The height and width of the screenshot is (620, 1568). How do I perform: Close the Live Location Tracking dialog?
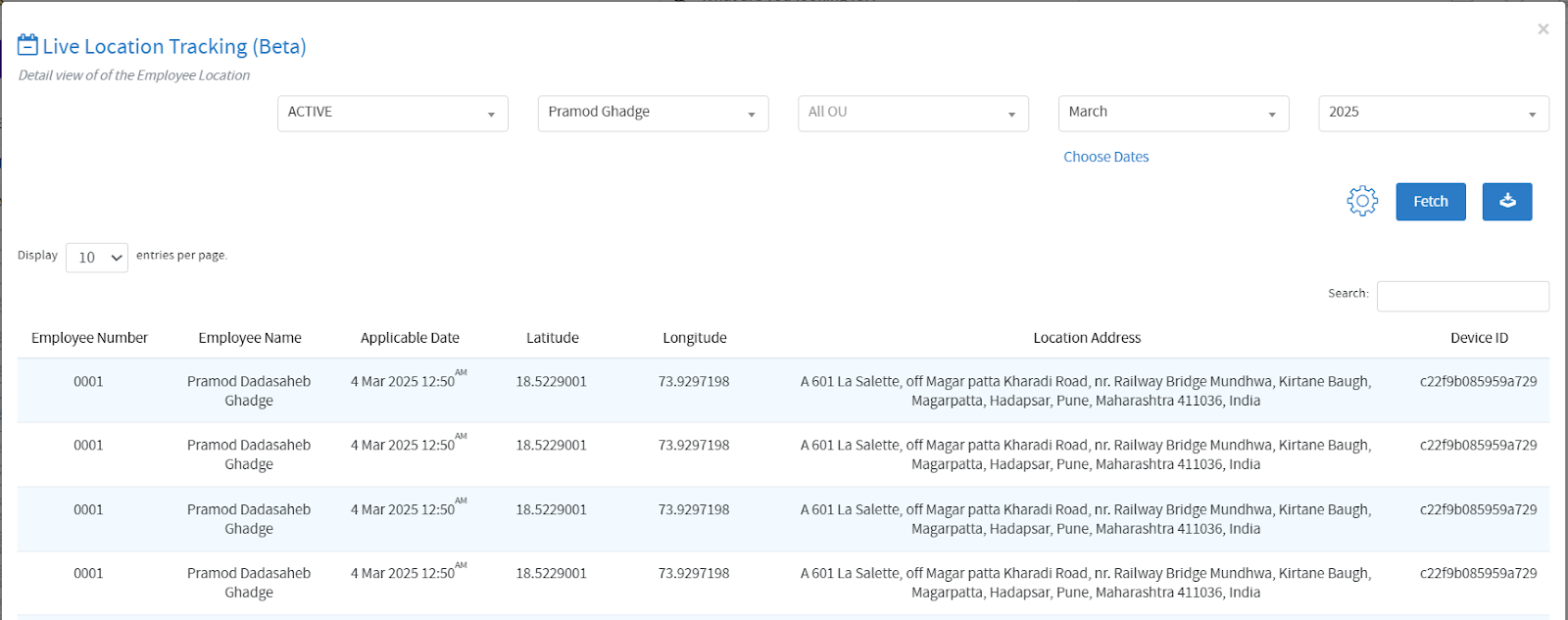coord(1543,29)
